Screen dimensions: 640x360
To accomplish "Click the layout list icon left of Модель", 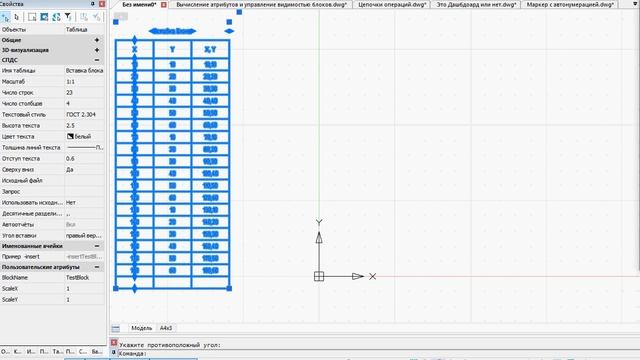I will click(x=116, y=328).
